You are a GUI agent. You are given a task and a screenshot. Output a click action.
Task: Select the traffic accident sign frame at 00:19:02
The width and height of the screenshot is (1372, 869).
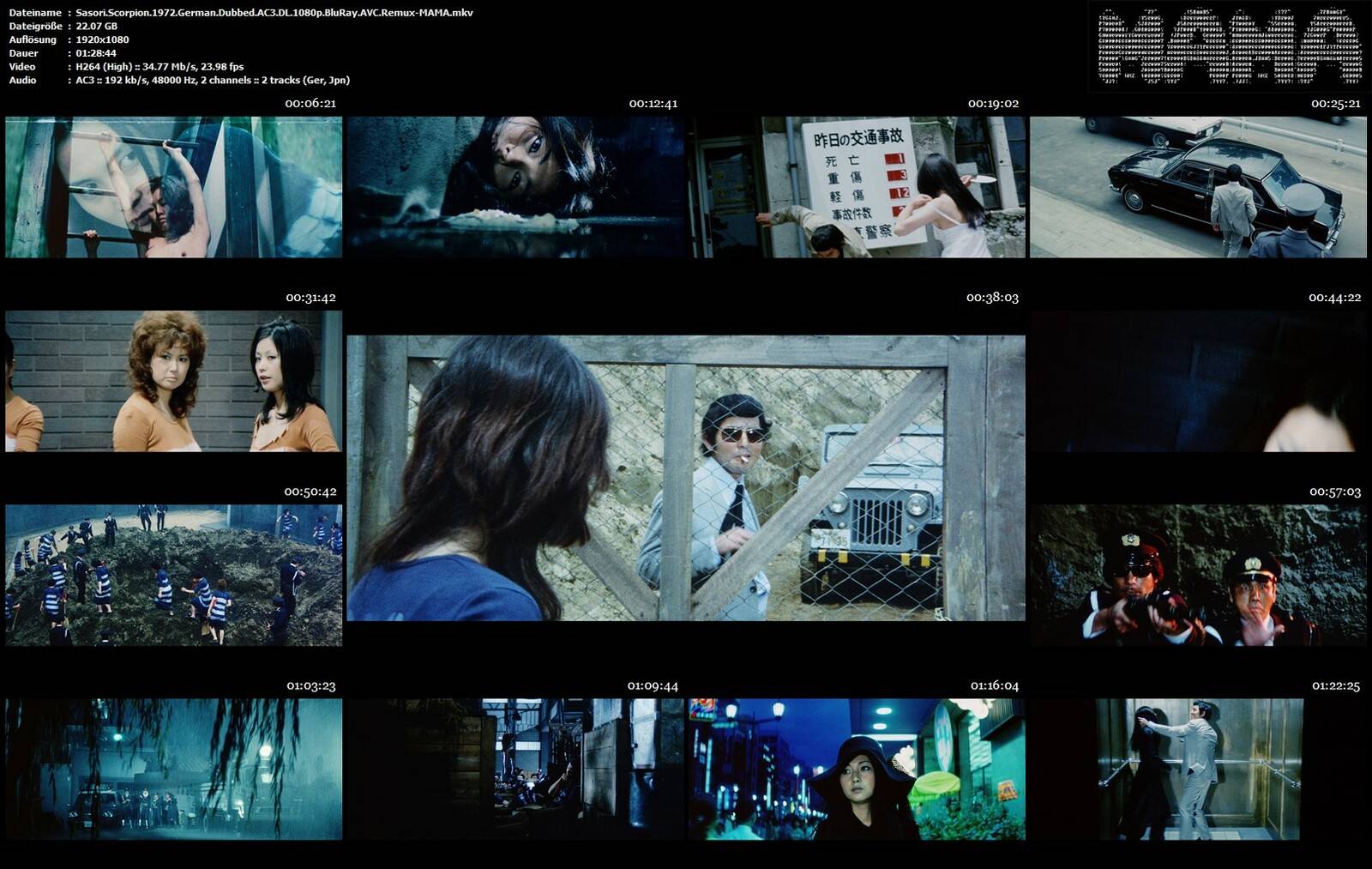tap(857, 187)
